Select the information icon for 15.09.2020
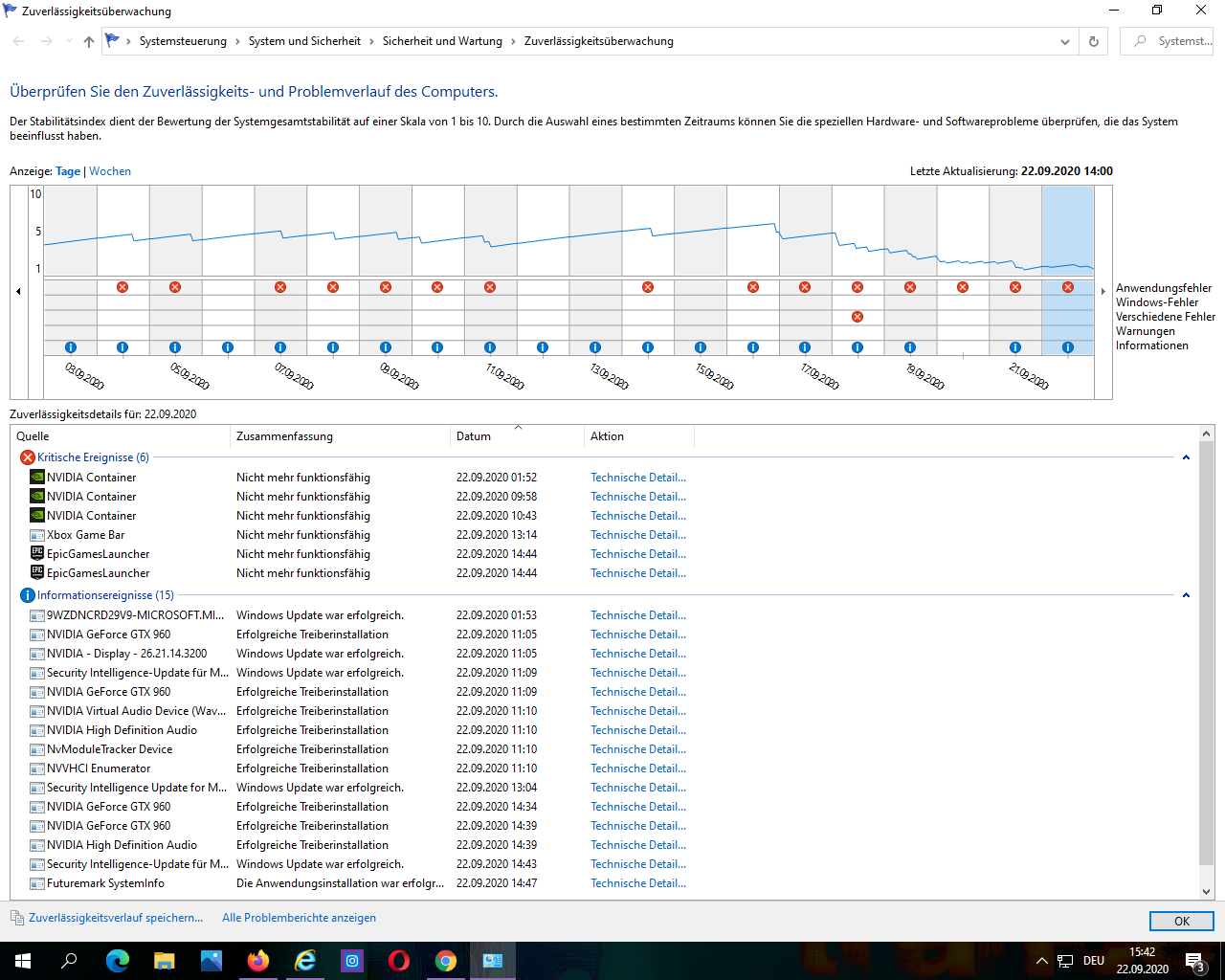 701,347
